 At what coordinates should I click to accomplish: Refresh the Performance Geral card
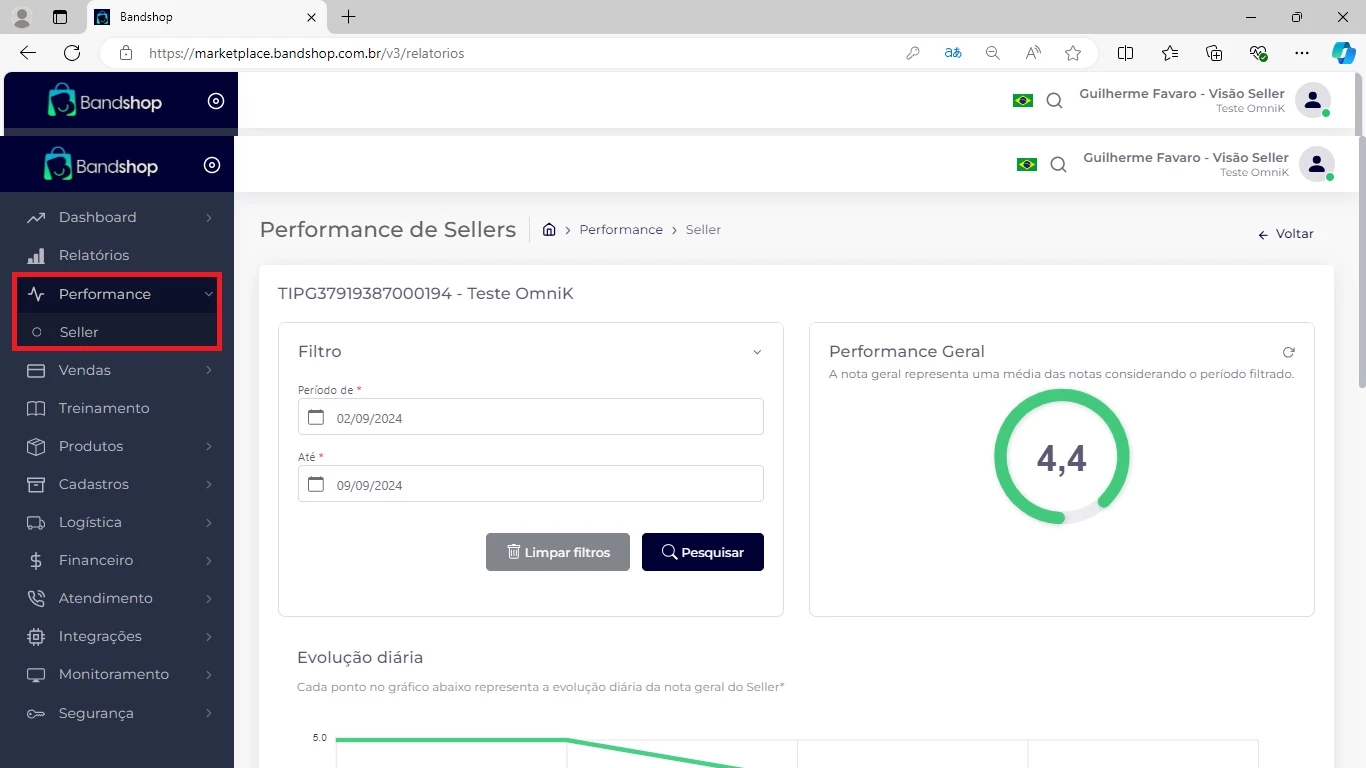pyautogui.click(x=1288, y=352)
